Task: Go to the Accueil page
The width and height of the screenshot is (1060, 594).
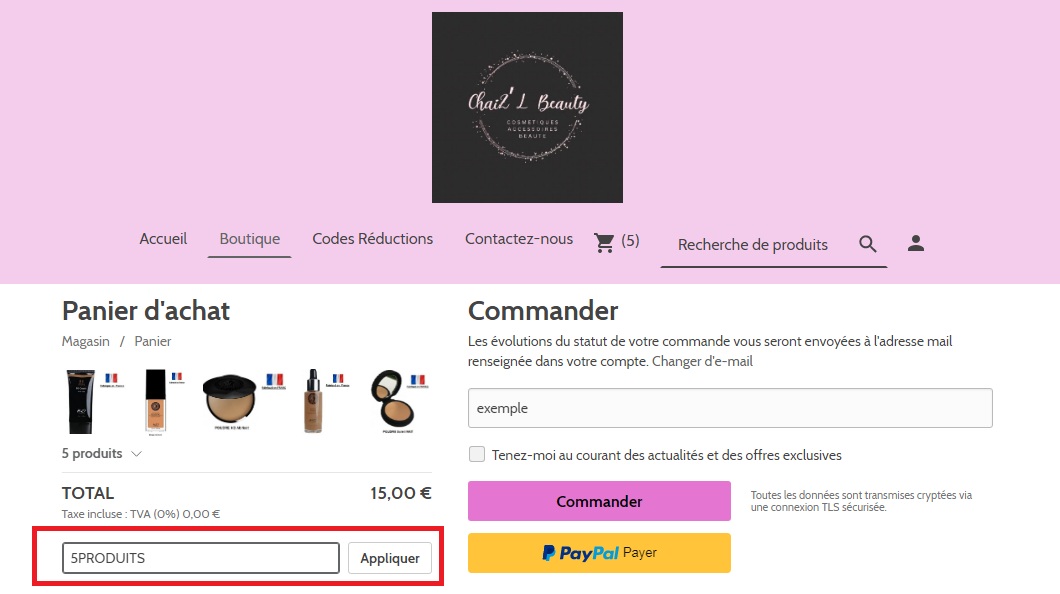Action: (163, 239)
